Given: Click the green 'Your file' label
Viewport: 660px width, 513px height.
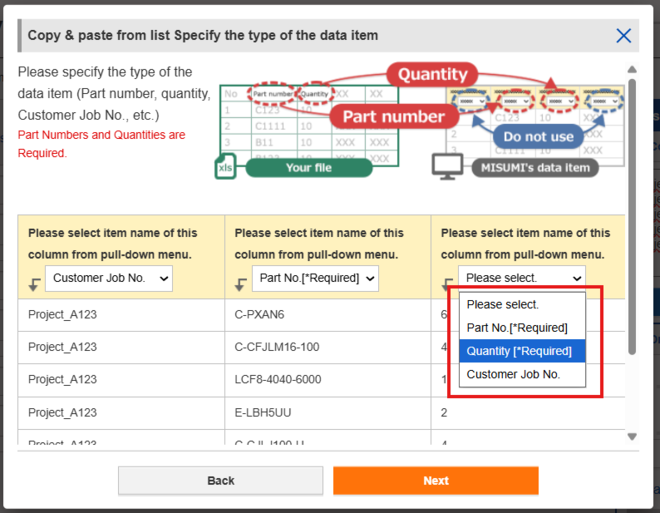Looking at the screenshot, I should (x=309, y=167).
